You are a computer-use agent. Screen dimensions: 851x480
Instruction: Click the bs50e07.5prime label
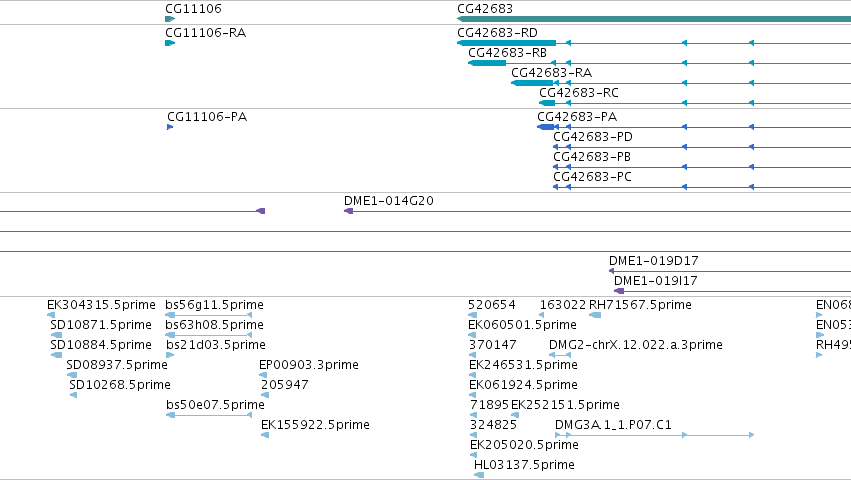[215, 405]
